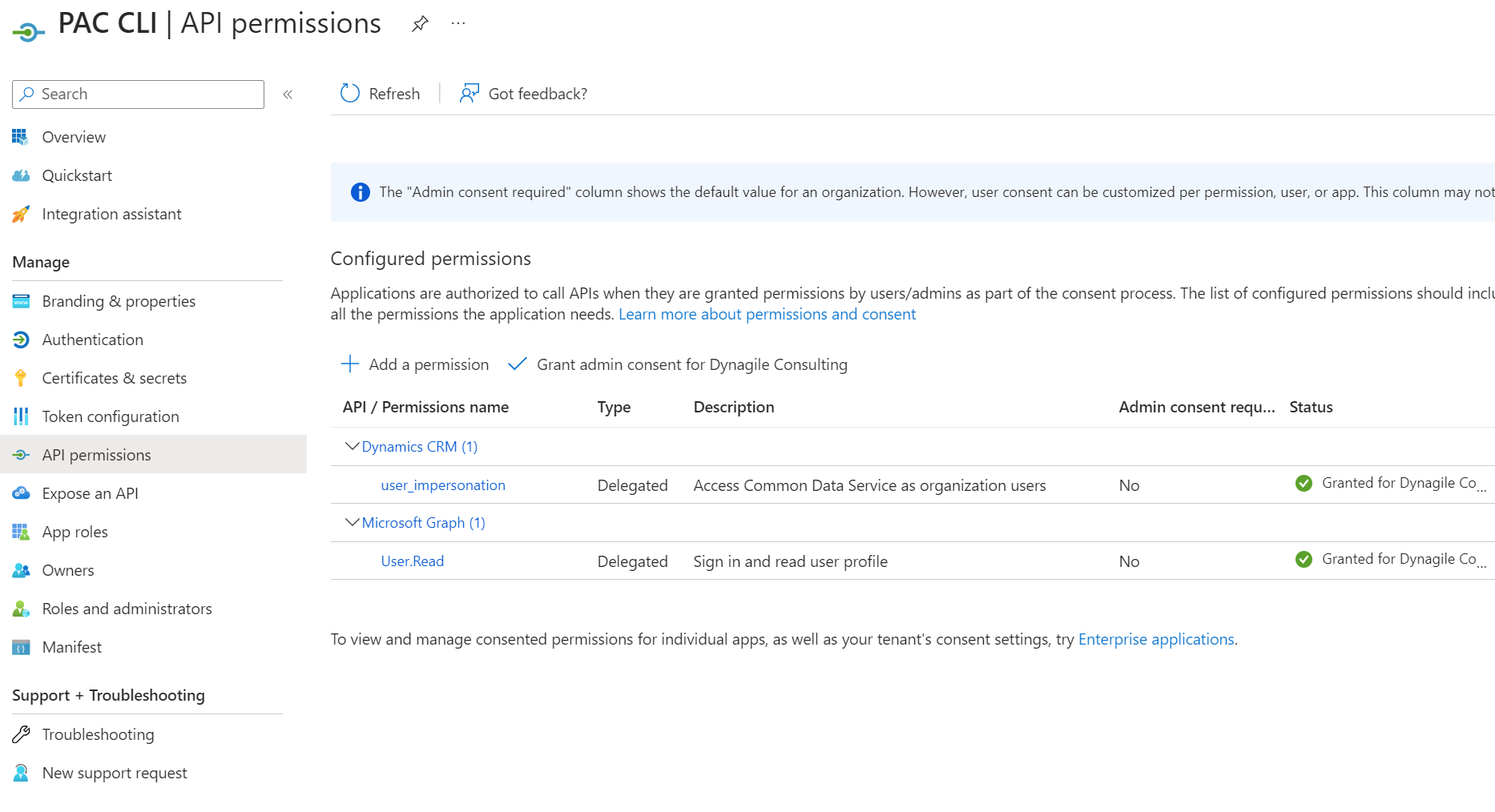1495x812 pixels.
Task: Collapse the Microsoft Graph group chevron
Action: 352,522
